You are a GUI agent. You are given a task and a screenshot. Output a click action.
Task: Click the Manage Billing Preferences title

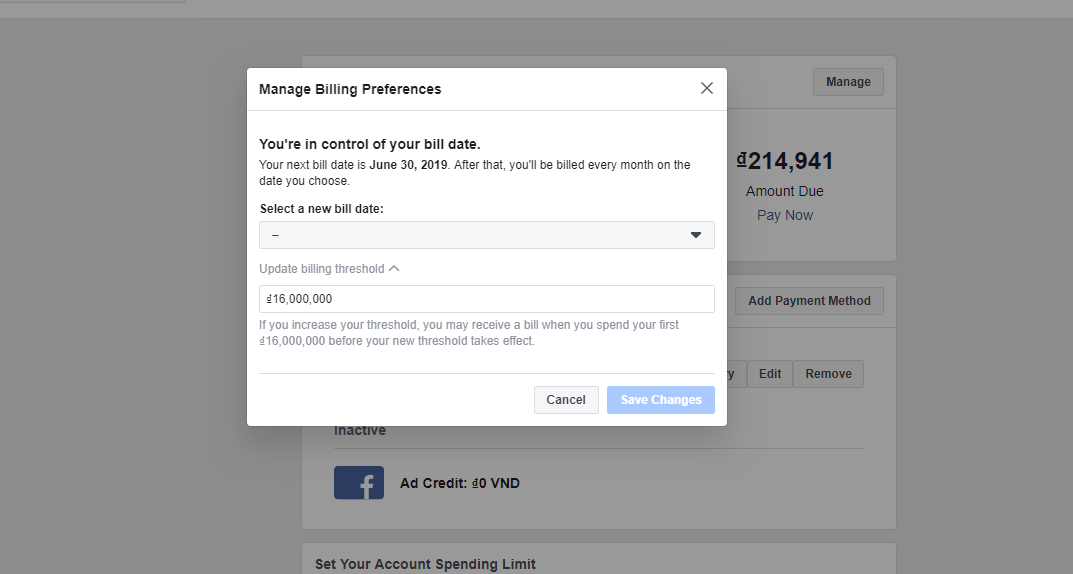point(350,89)
